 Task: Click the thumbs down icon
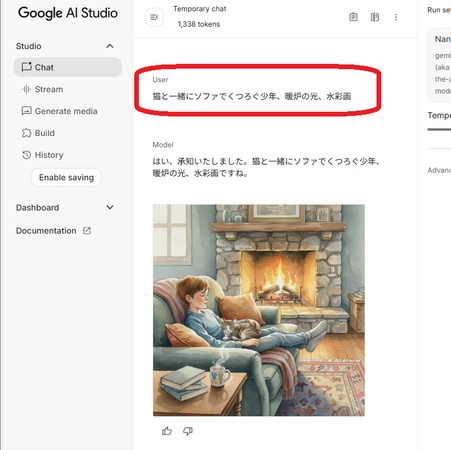click(188, 431)
